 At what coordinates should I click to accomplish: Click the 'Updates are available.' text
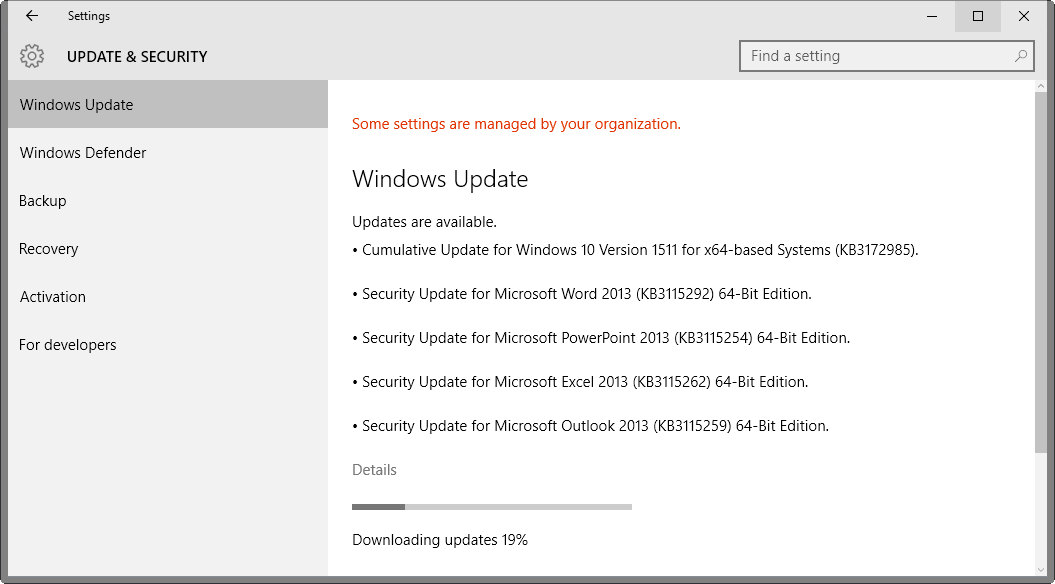coord(424,221)
